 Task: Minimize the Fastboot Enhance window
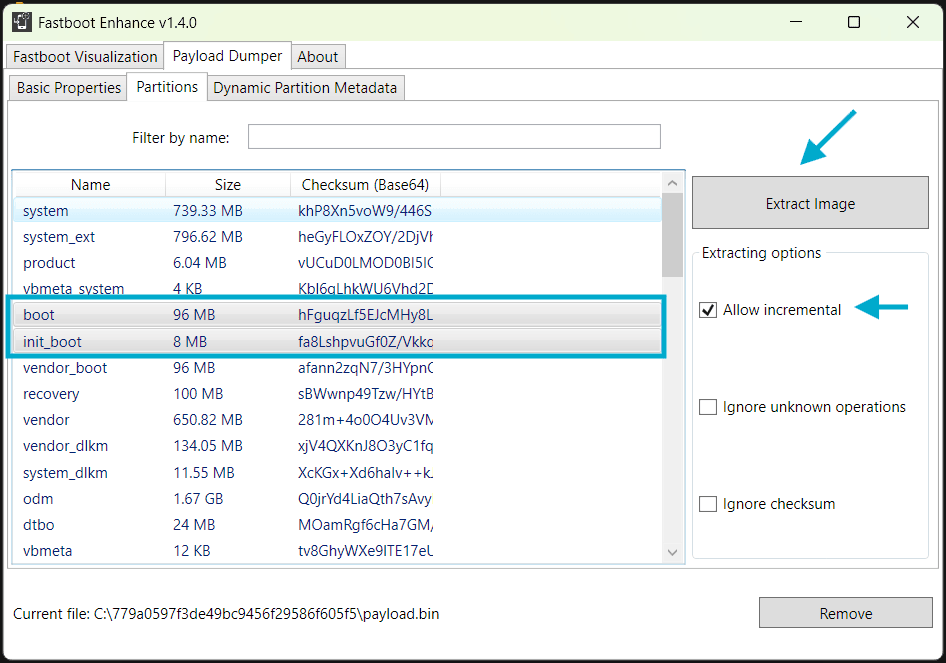tap(796, 22)
